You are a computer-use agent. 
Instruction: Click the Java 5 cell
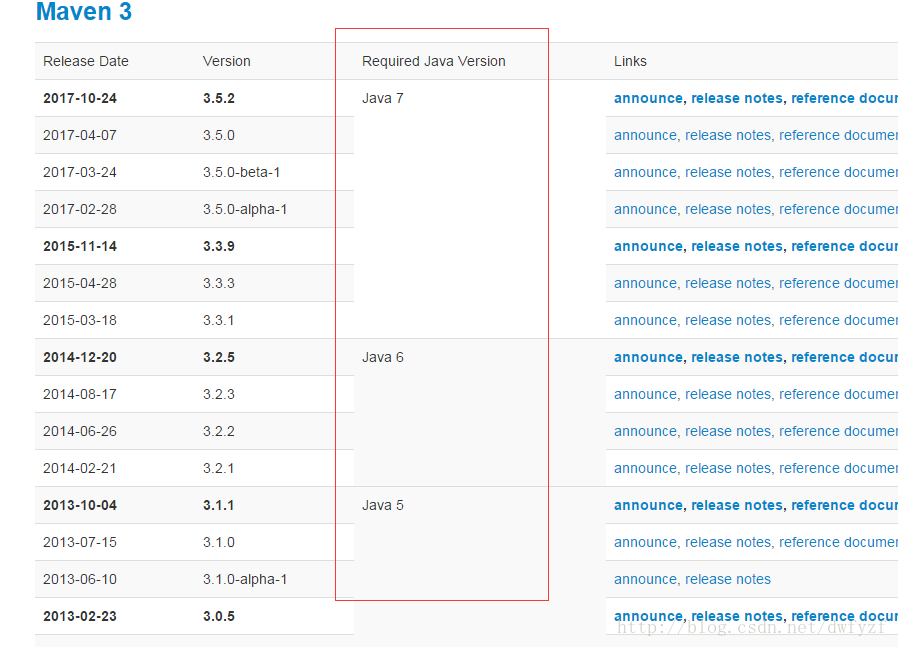point(383,506)
